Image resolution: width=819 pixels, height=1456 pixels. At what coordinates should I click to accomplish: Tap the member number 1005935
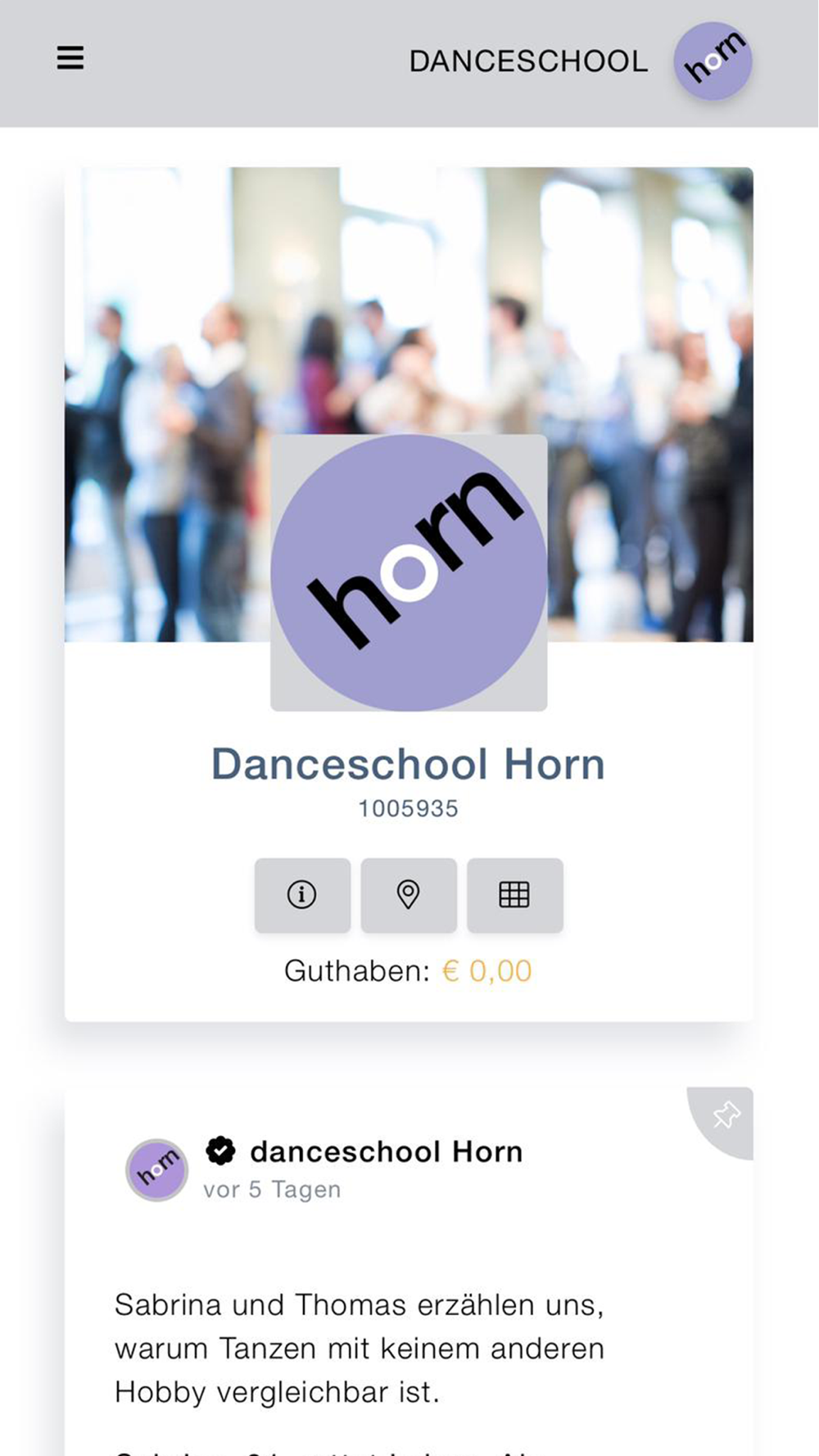[x=409, y=809]
